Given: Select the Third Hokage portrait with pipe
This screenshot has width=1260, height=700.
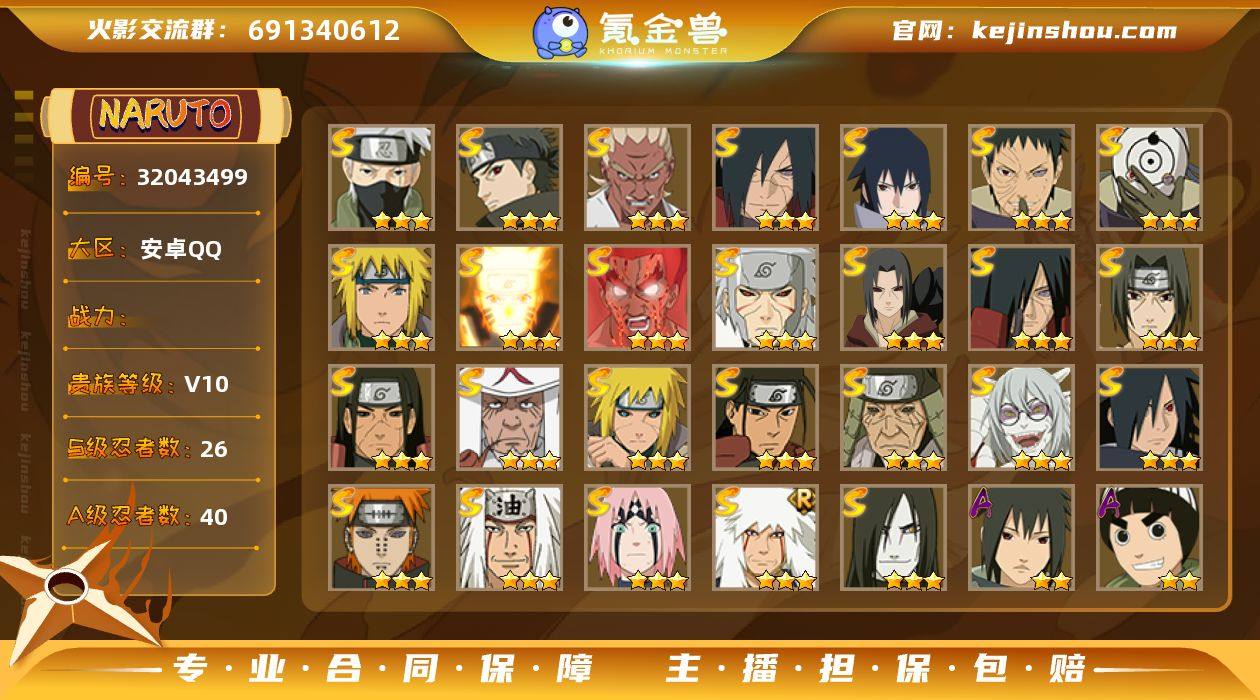Looking at the screenshot, I should 510,417.
